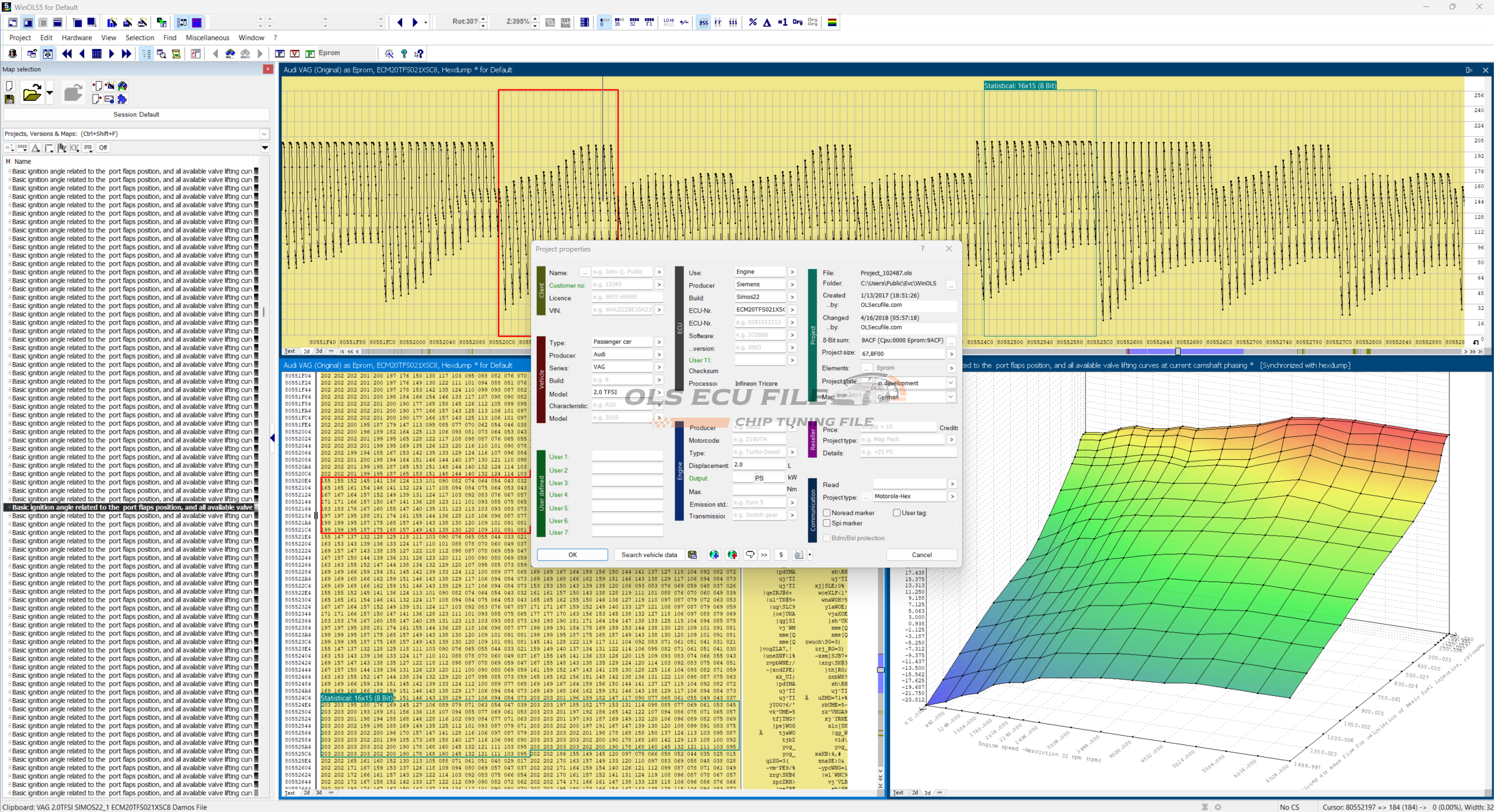Click the 255 decimal display icon
This screenshot has height=812, width=1494.
(703, 22)
